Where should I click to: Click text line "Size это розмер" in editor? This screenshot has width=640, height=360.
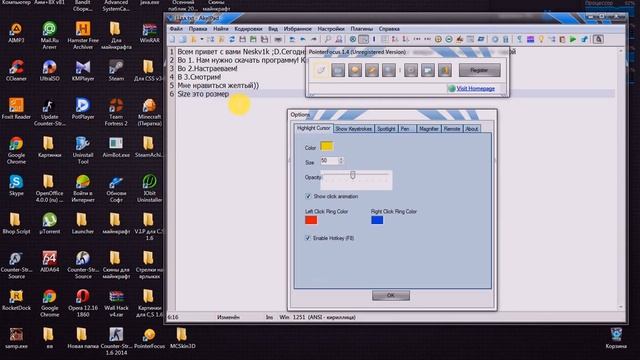click(203, 94)
